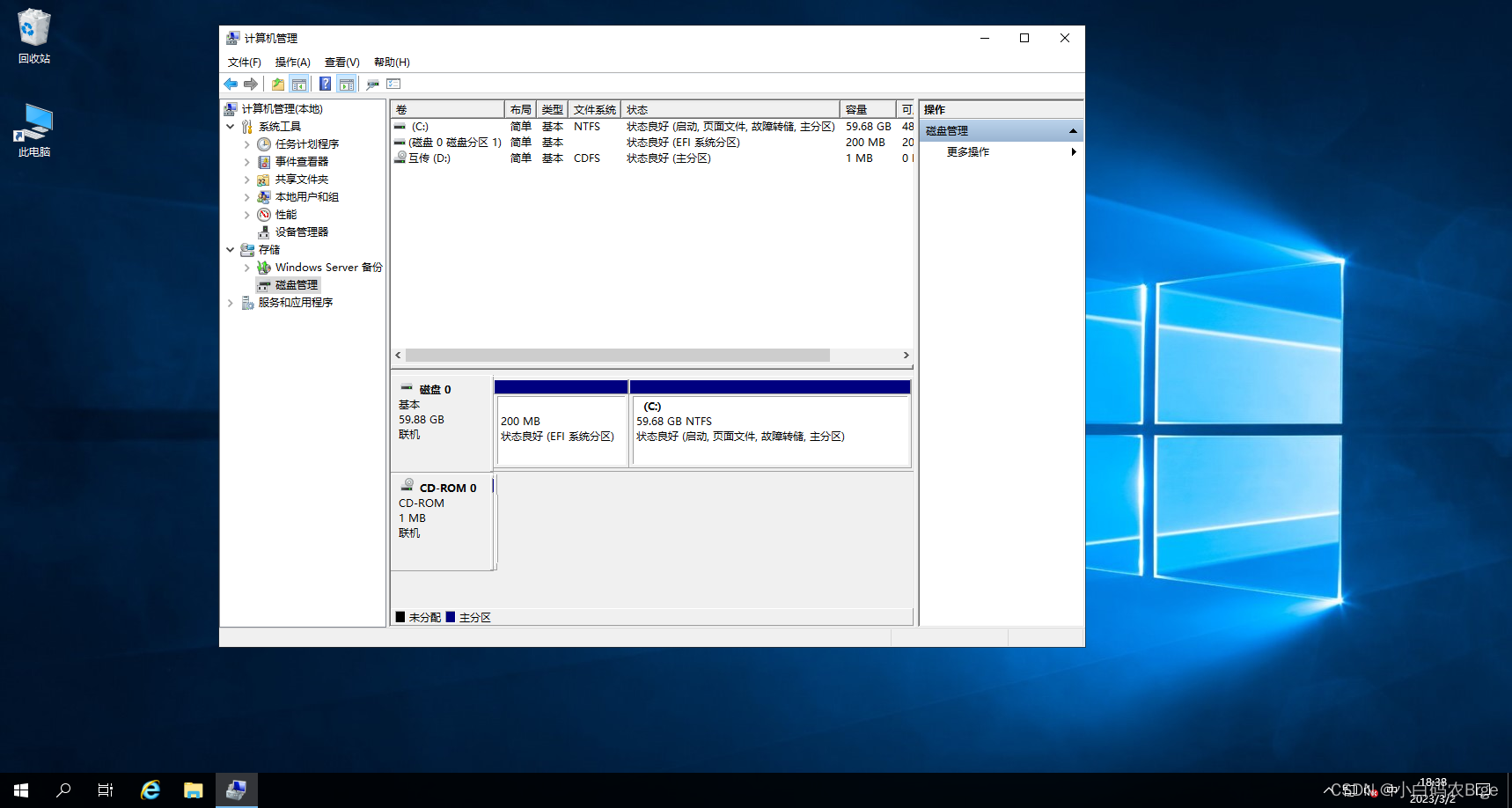Screen dimensions: 1512x808
Task: Select the 200 MB EFI partition block
Action: pyautogui.click(x=561, y=423)
